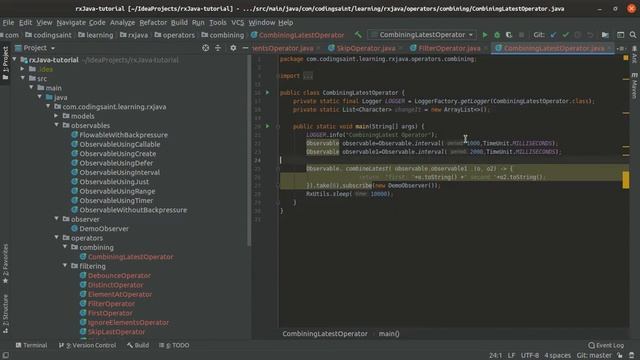Click combining breadcrumb in navigation bar
The width and height of the screenshot is (640, 360).
click(222, 35)
